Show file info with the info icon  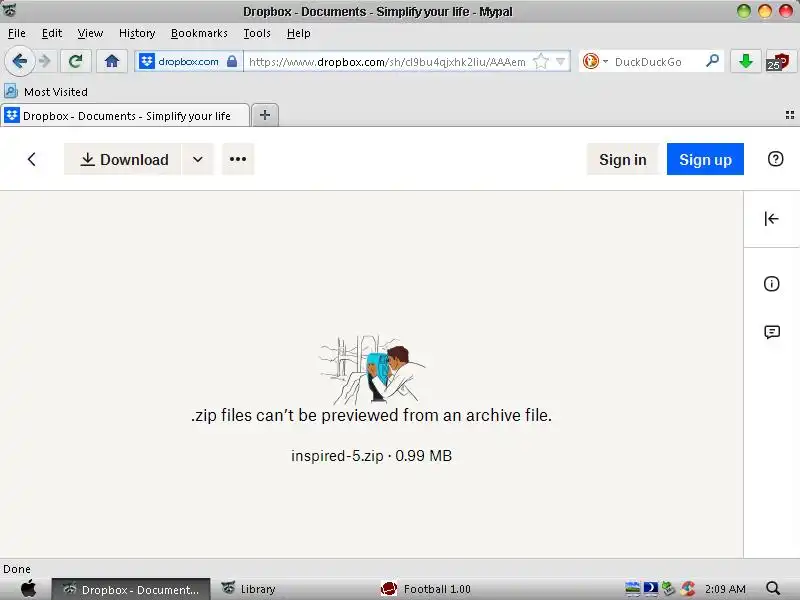coord(771,284)
